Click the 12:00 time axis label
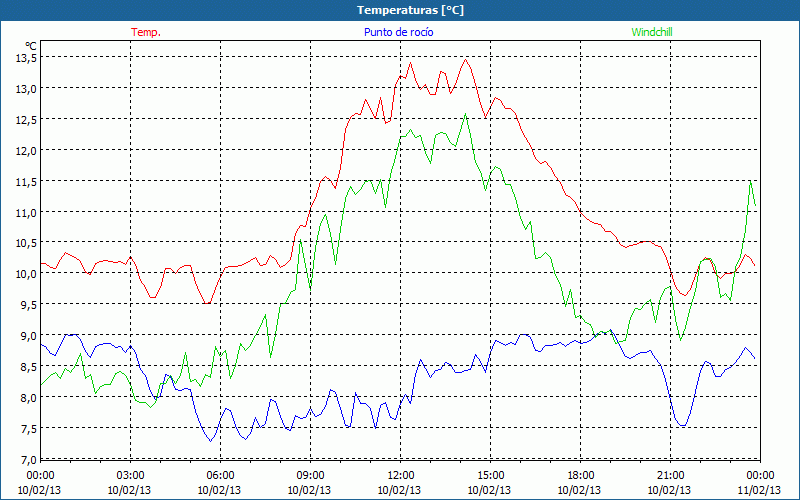 [400, 476]
